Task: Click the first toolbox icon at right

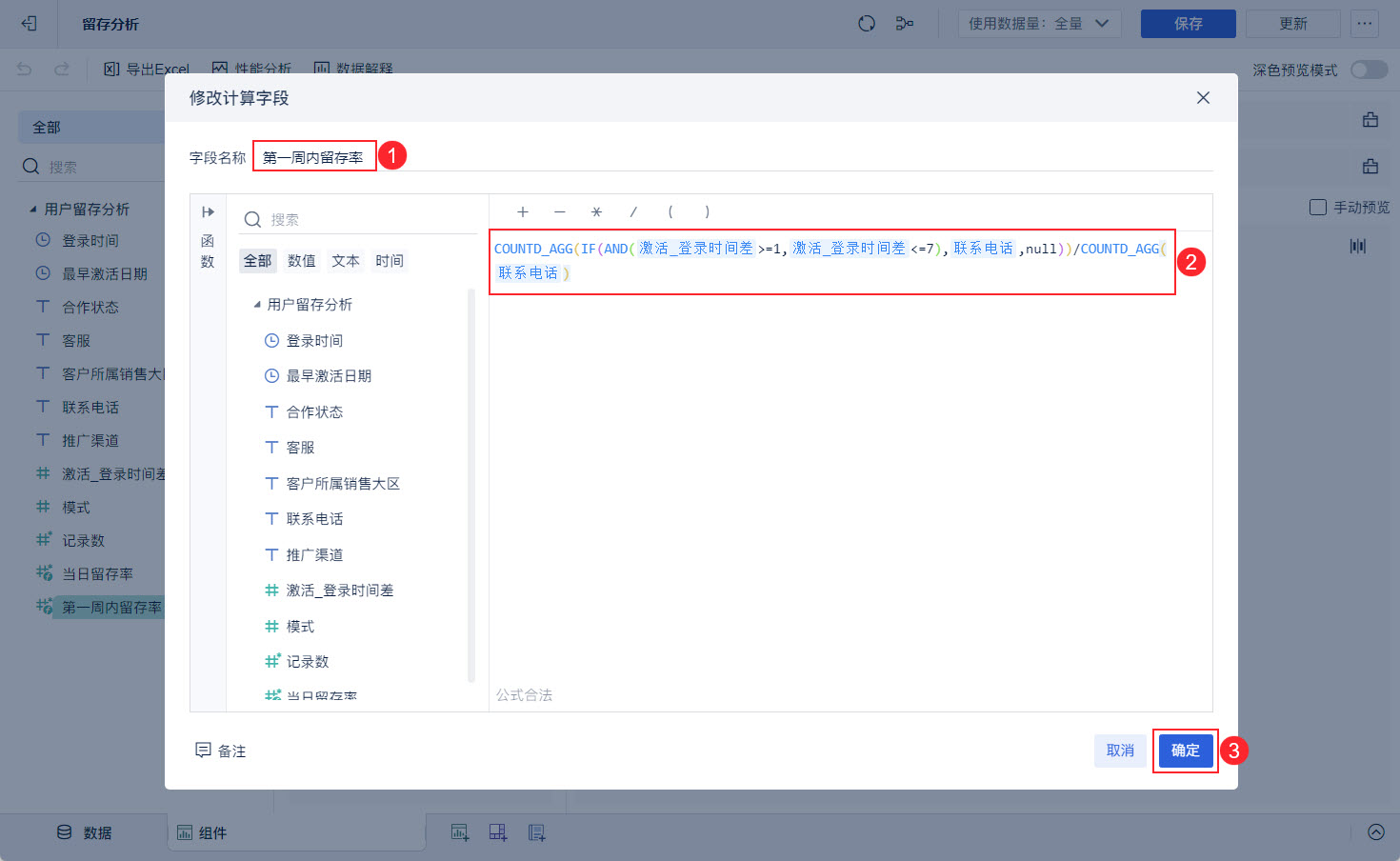Action: 1370,120
